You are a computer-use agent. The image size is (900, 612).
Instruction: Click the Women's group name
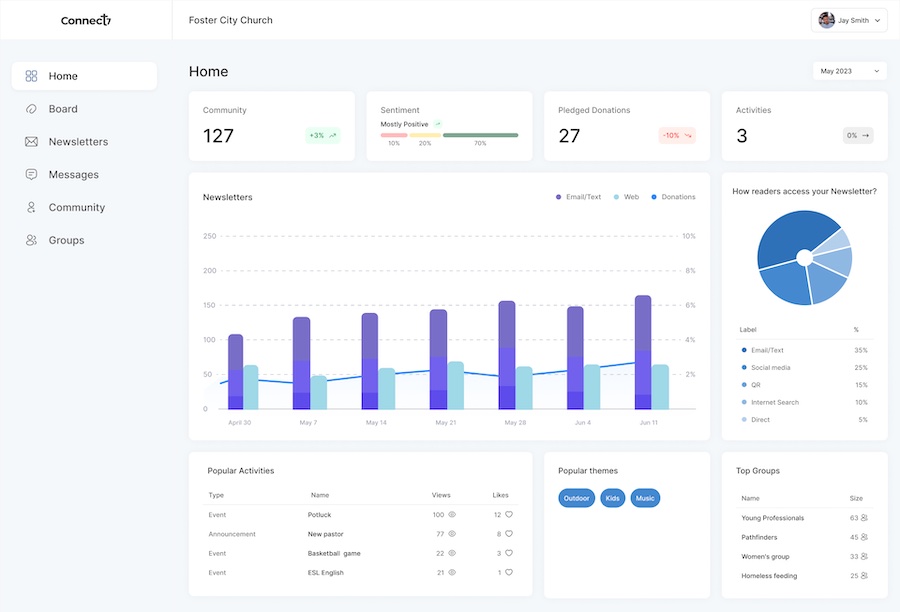point(765,556)
